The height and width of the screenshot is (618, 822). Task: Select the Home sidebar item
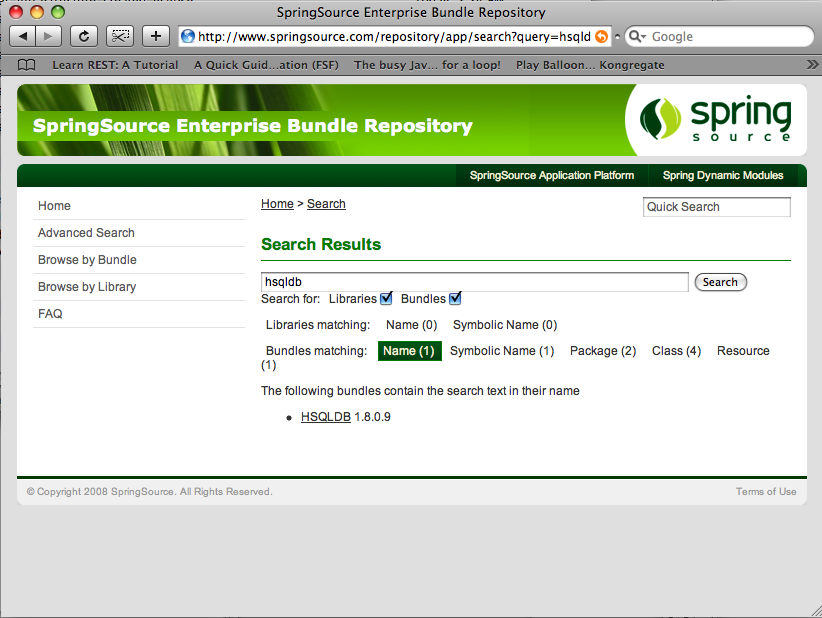coord(54,205)
